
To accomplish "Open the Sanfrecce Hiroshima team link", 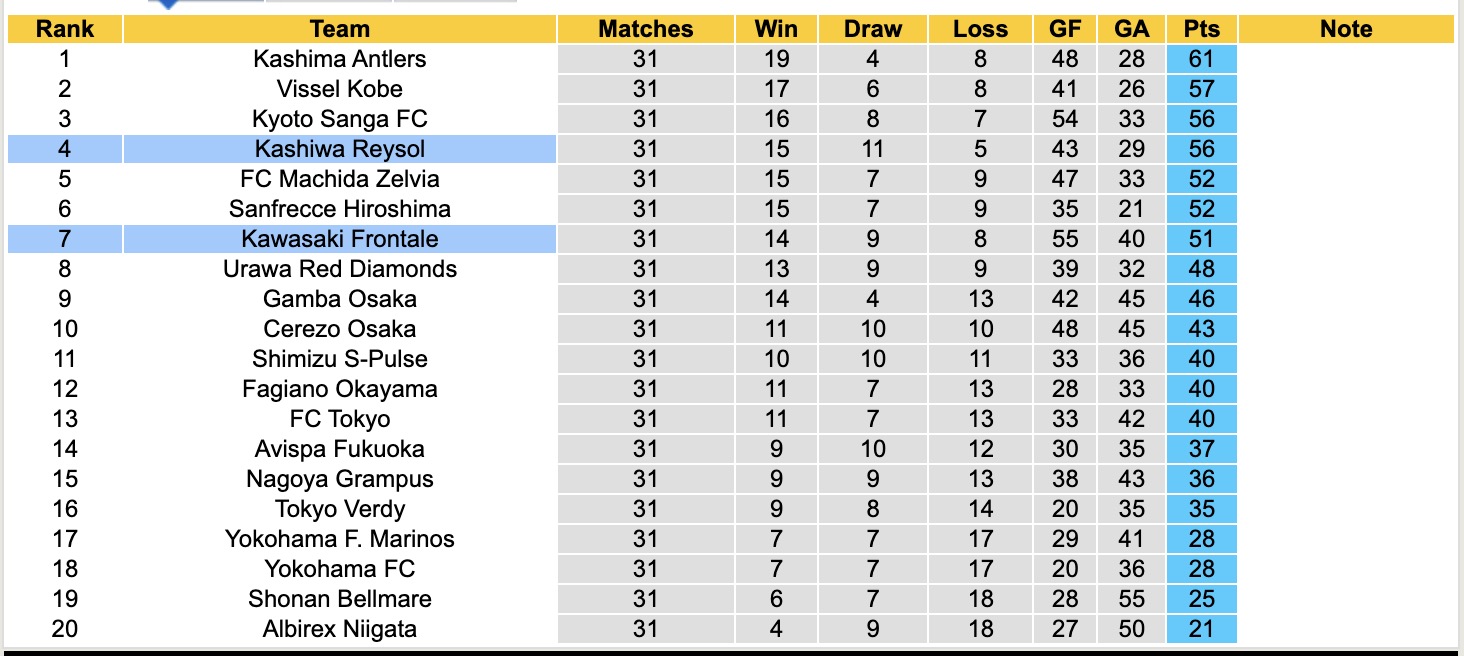I will pyautogui.click(x=339, y=209).
